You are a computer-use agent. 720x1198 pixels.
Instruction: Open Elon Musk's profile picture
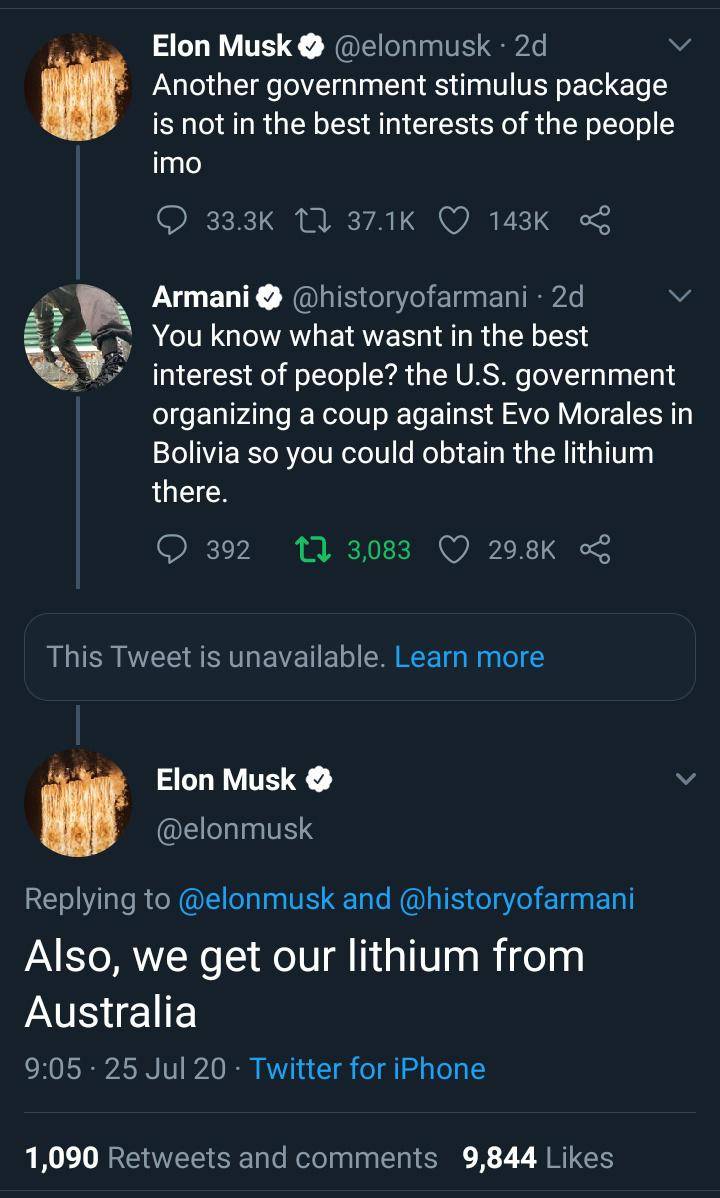[x=77, y=86]
